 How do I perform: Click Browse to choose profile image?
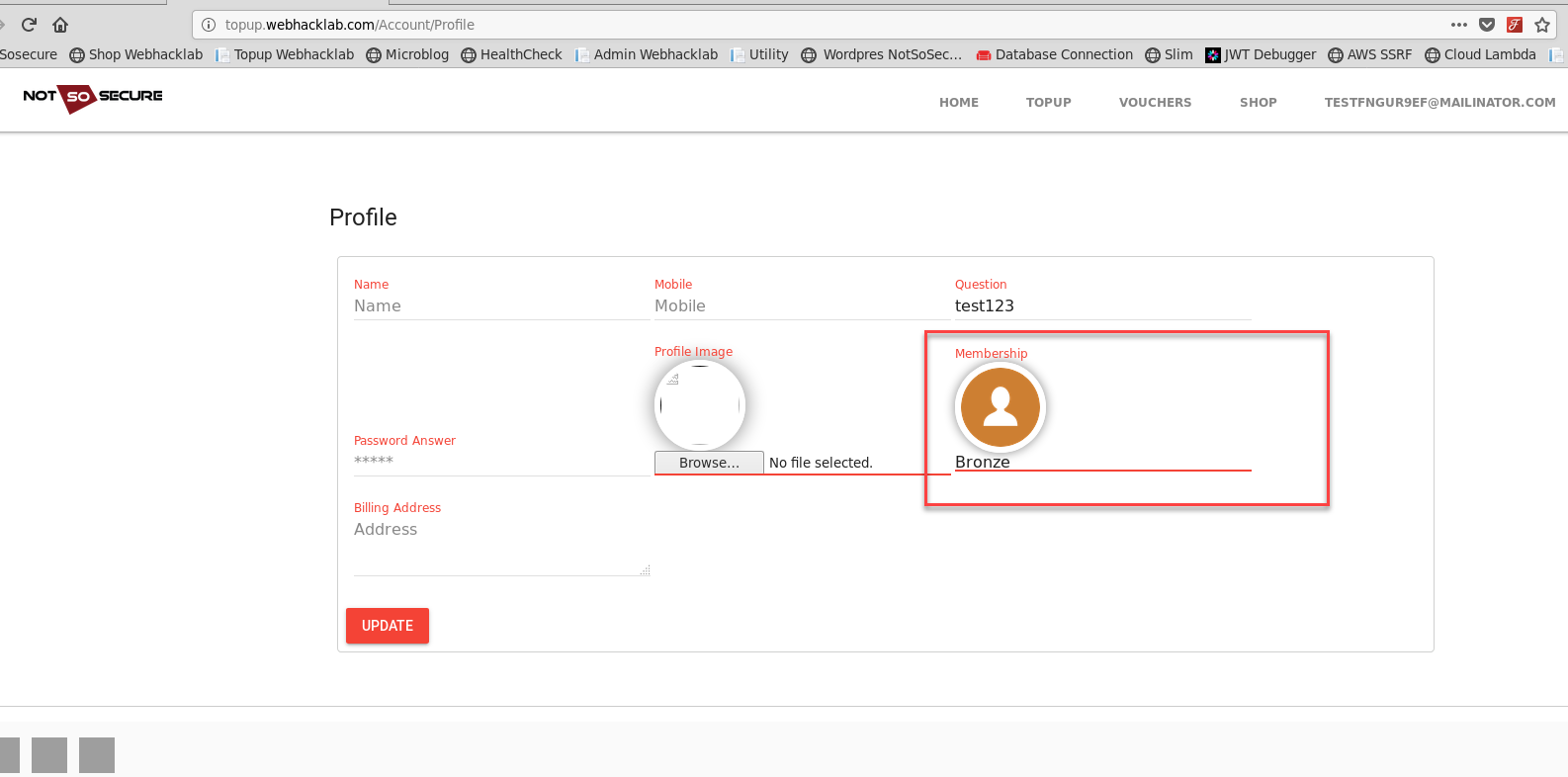tap(709, 463)
